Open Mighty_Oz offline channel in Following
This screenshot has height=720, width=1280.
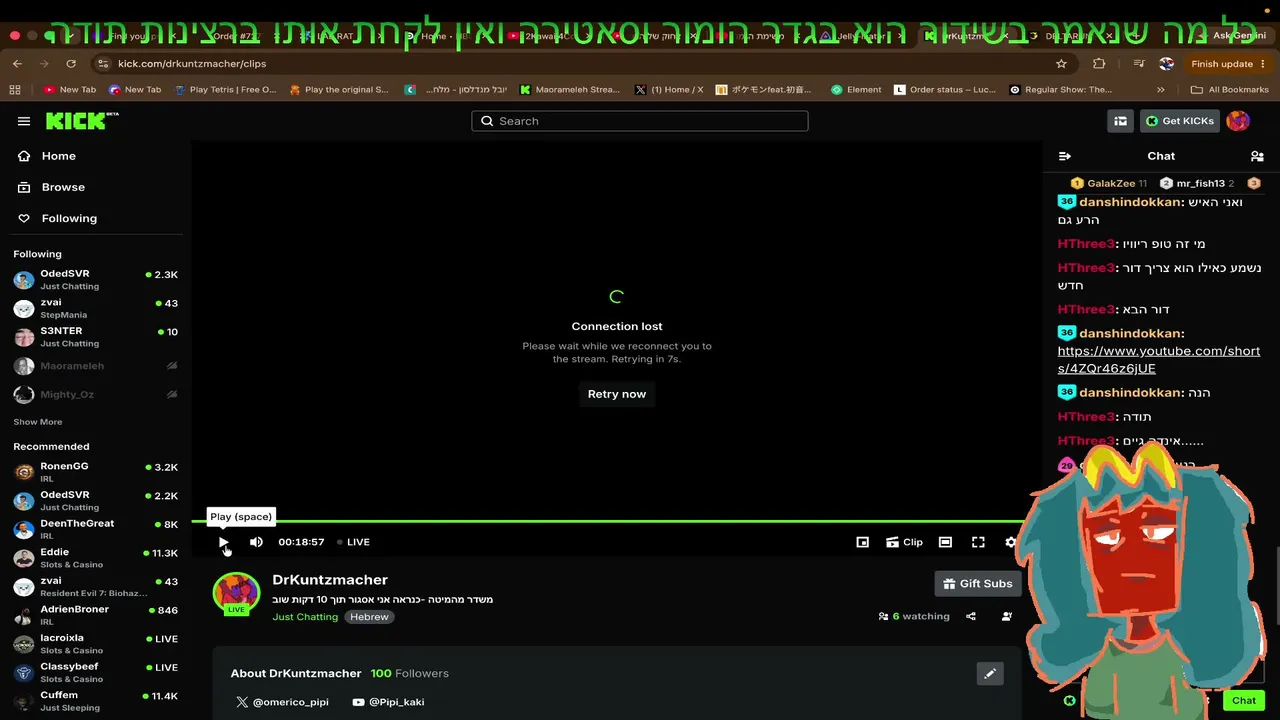[96, 394]
